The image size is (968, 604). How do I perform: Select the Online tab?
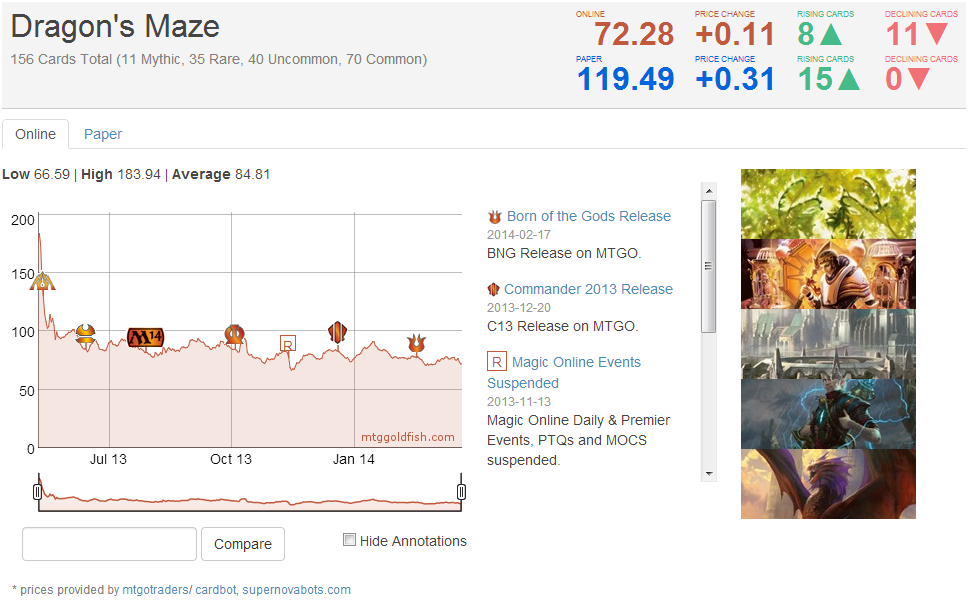(36, 134)
